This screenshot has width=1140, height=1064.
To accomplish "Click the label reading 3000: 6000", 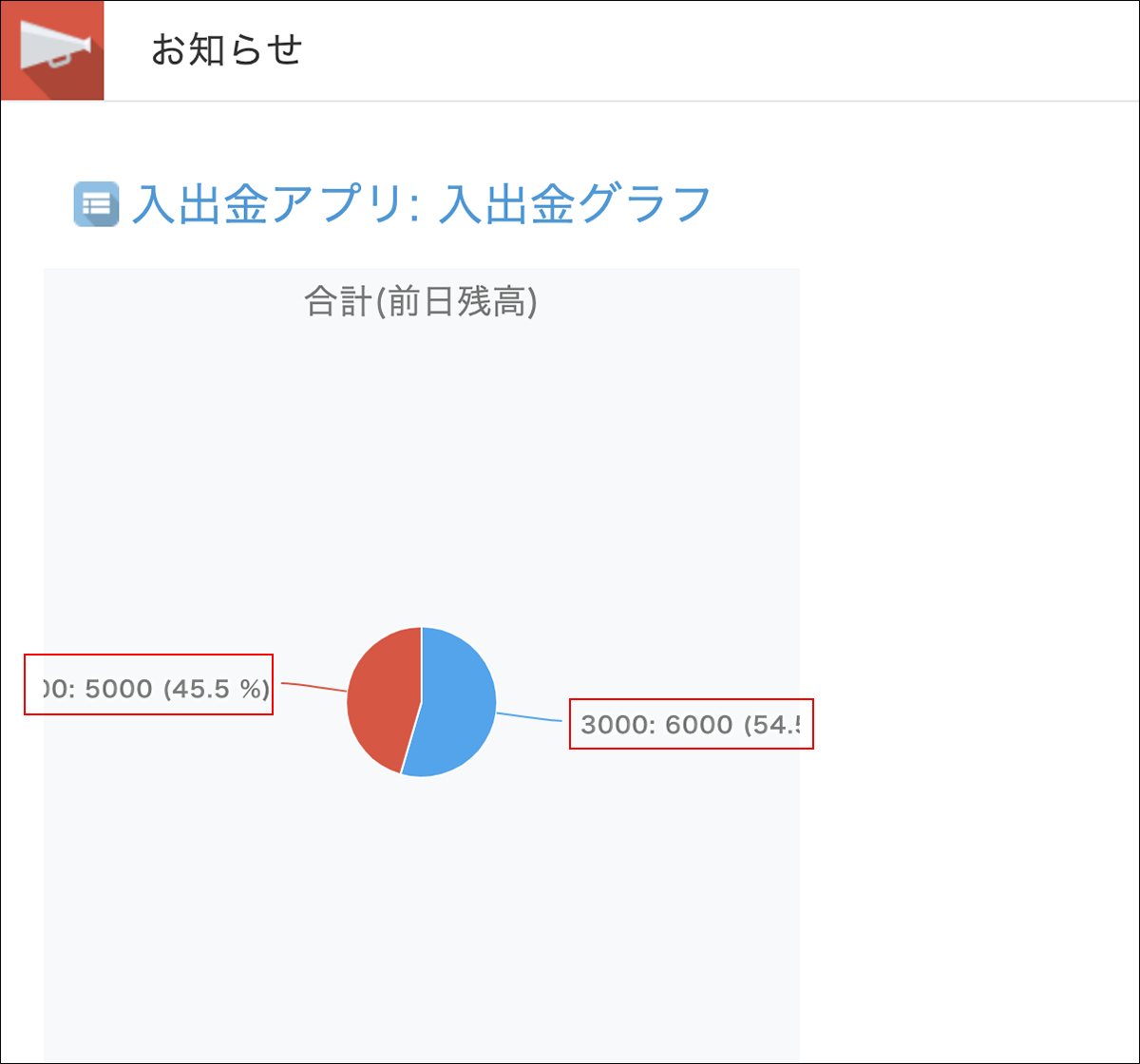I will pyautogui.click(x=691, y=724).
